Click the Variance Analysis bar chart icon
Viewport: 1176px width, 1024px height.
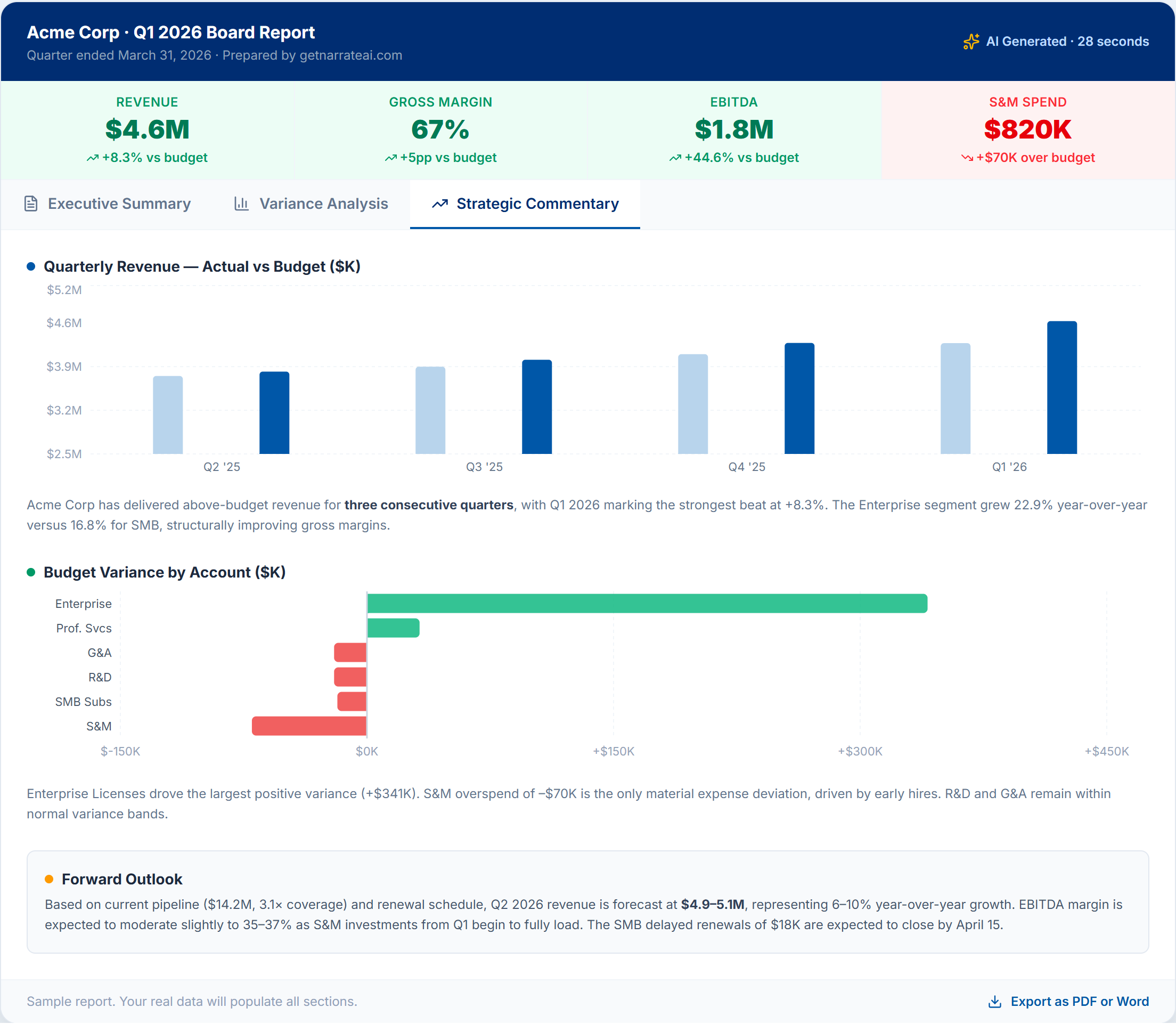coord(242,204)
